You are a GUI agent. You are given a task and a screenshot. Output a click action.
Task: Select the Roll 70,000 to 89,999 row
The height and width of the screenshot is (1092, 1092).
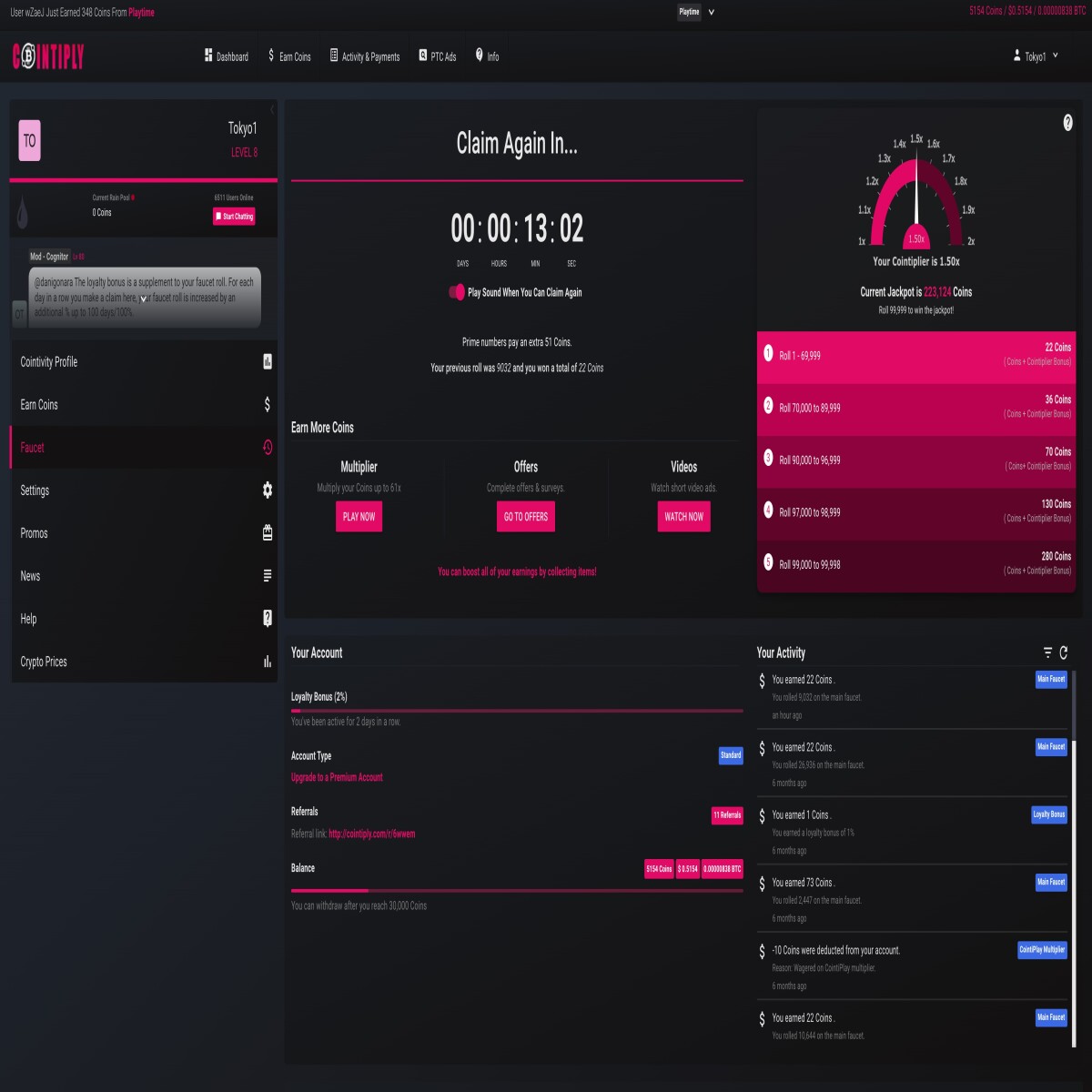point(916,409)
